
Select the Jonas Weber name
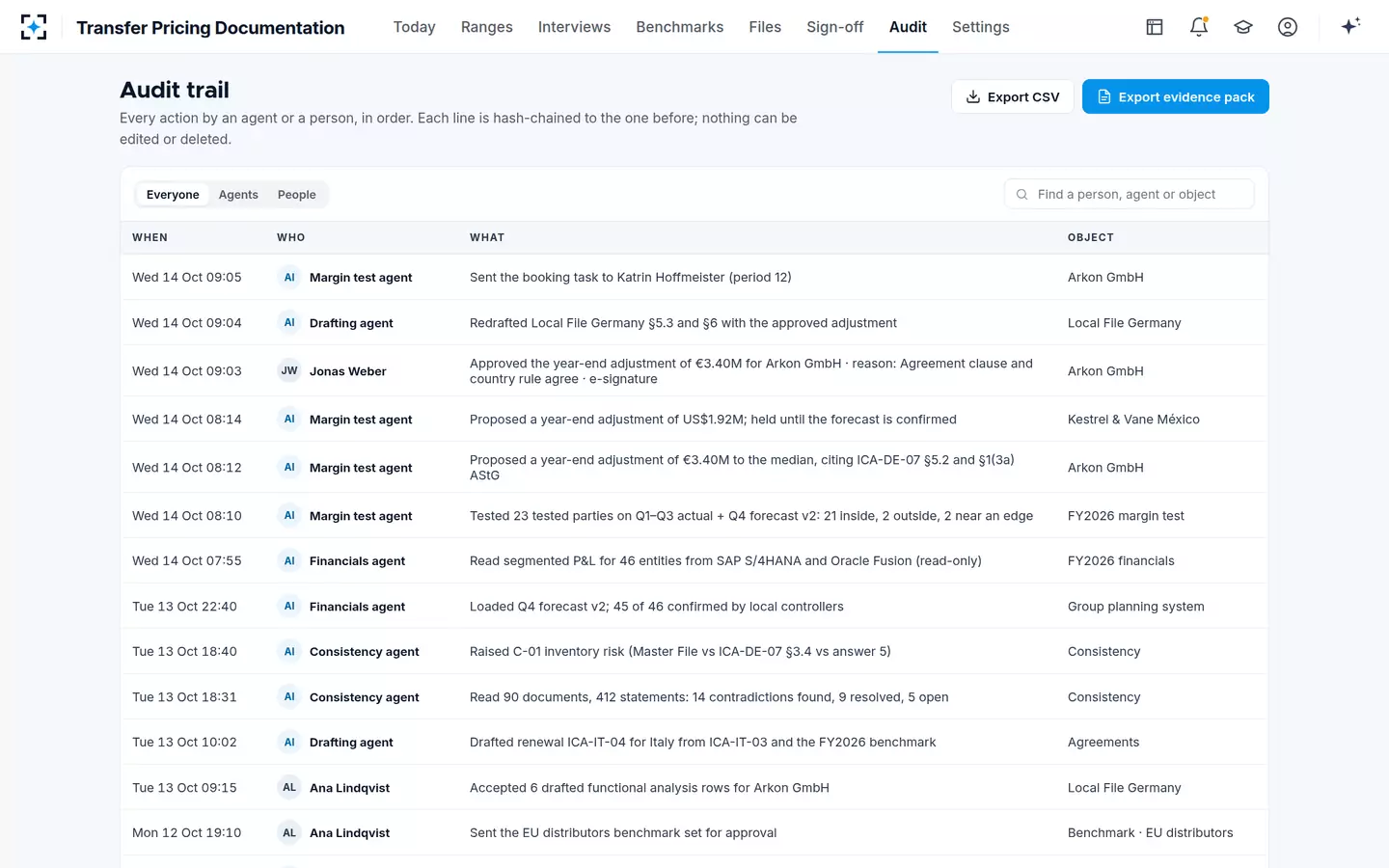[348, 371]
